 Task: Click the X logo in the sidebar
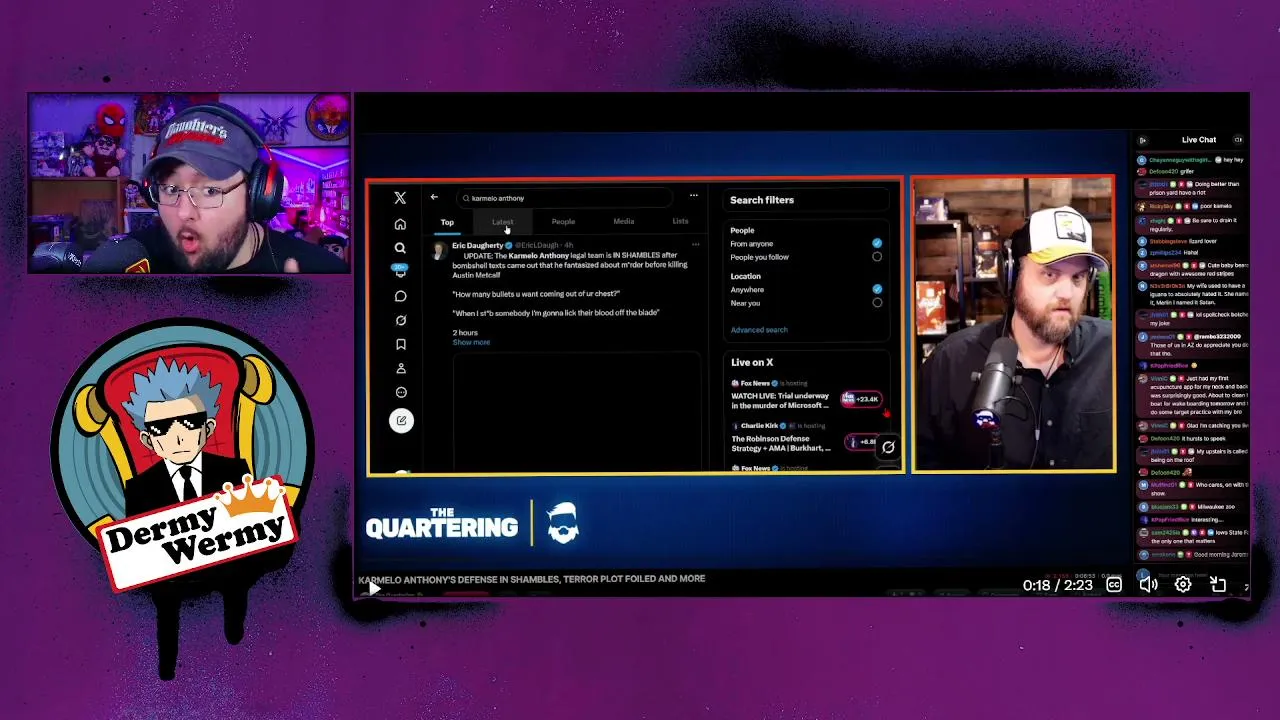[400, 198]
